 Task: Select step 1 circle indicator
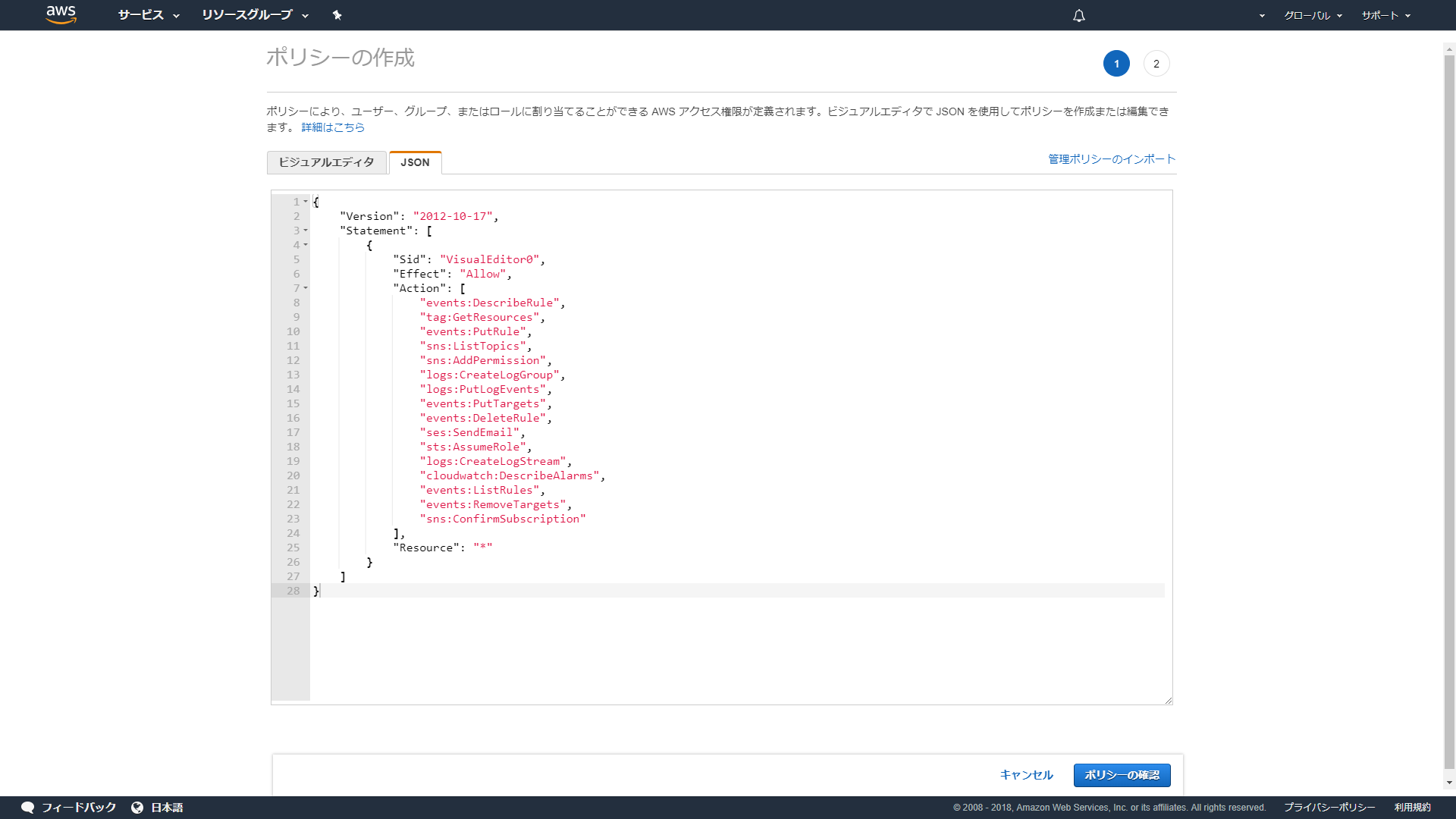pos(1116,64)
